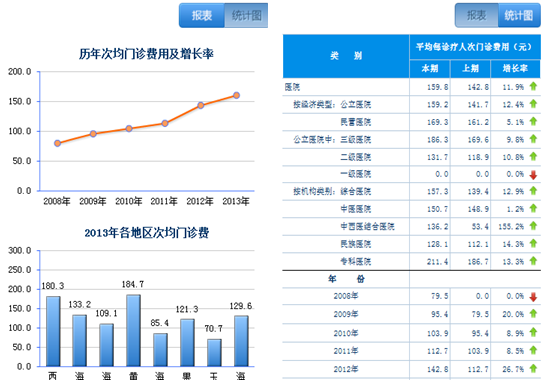
Task: Click the up arrow in the 中西医结合医院 row
Action: [x=533, y=226]
